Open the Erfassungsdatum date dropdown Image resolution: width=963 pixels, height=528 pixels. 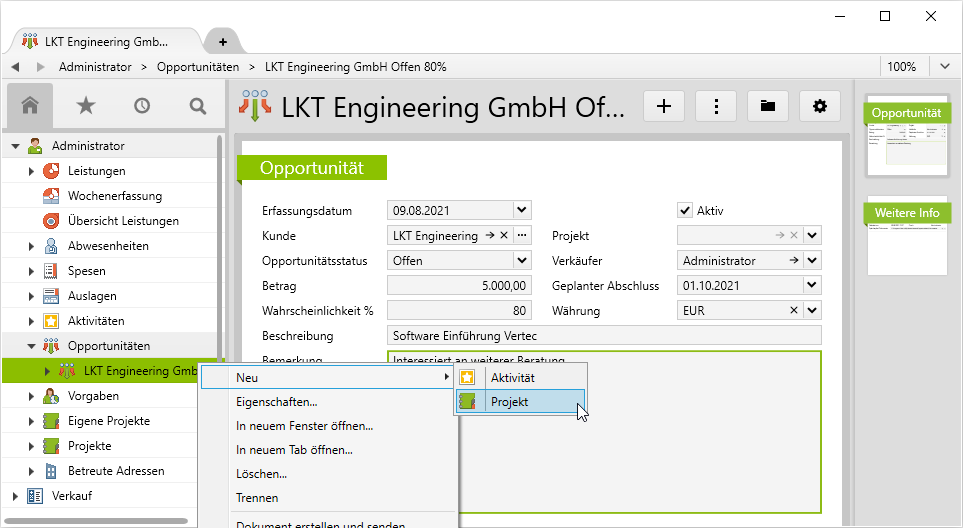(x=521, y=210)
